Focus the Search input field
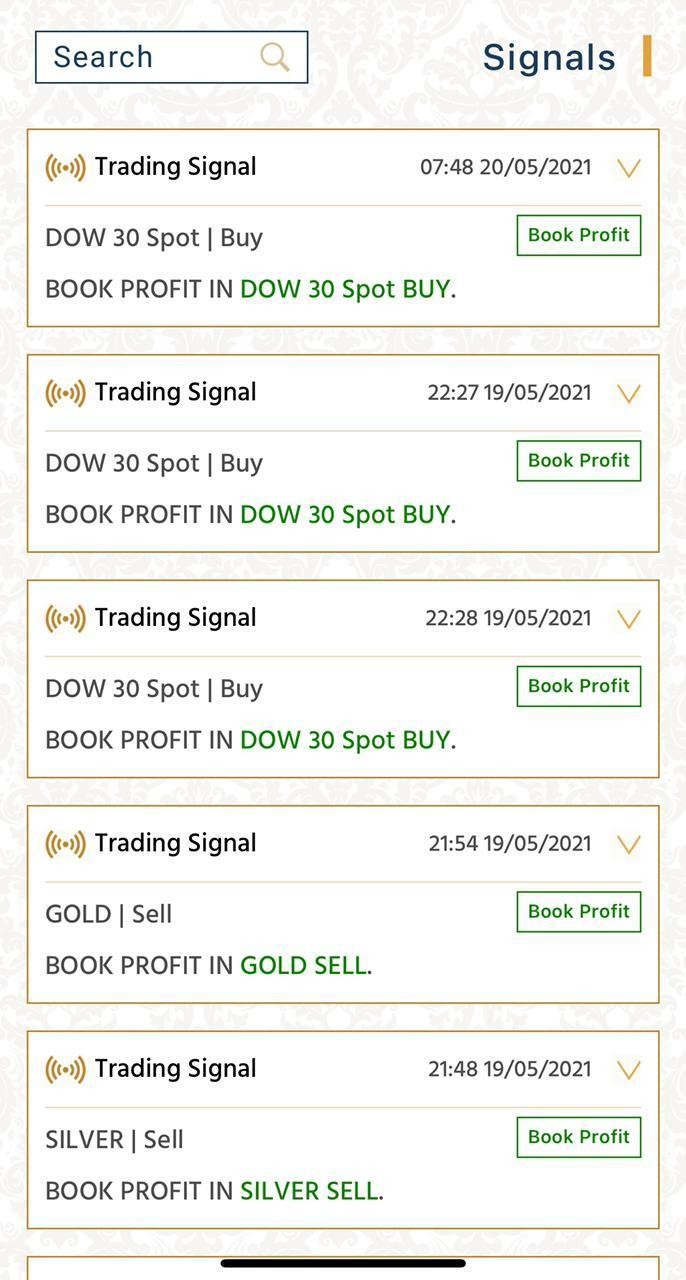The width and height of the screenshot is (686, 1280). pyautogui.click(x=150, y=57)
